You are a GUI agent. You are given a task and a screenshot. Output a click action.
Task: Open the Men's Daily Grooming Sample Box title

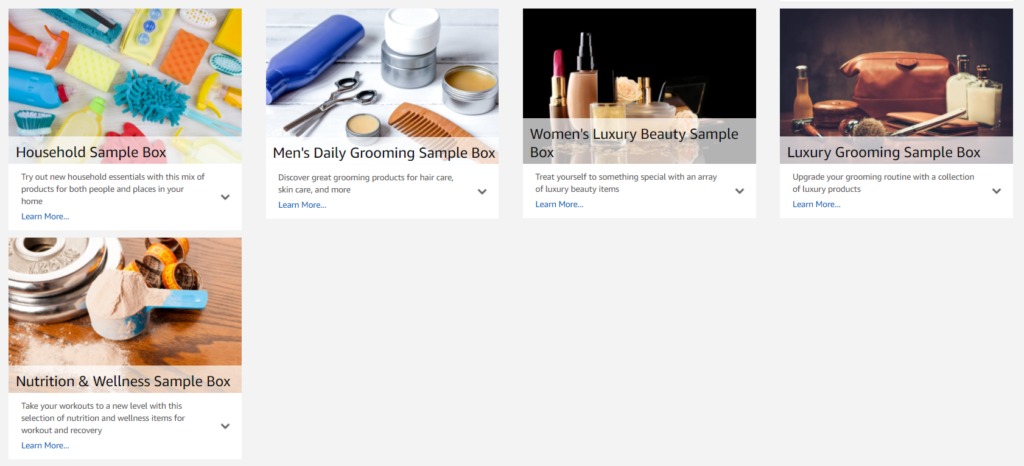click(384, 153)
